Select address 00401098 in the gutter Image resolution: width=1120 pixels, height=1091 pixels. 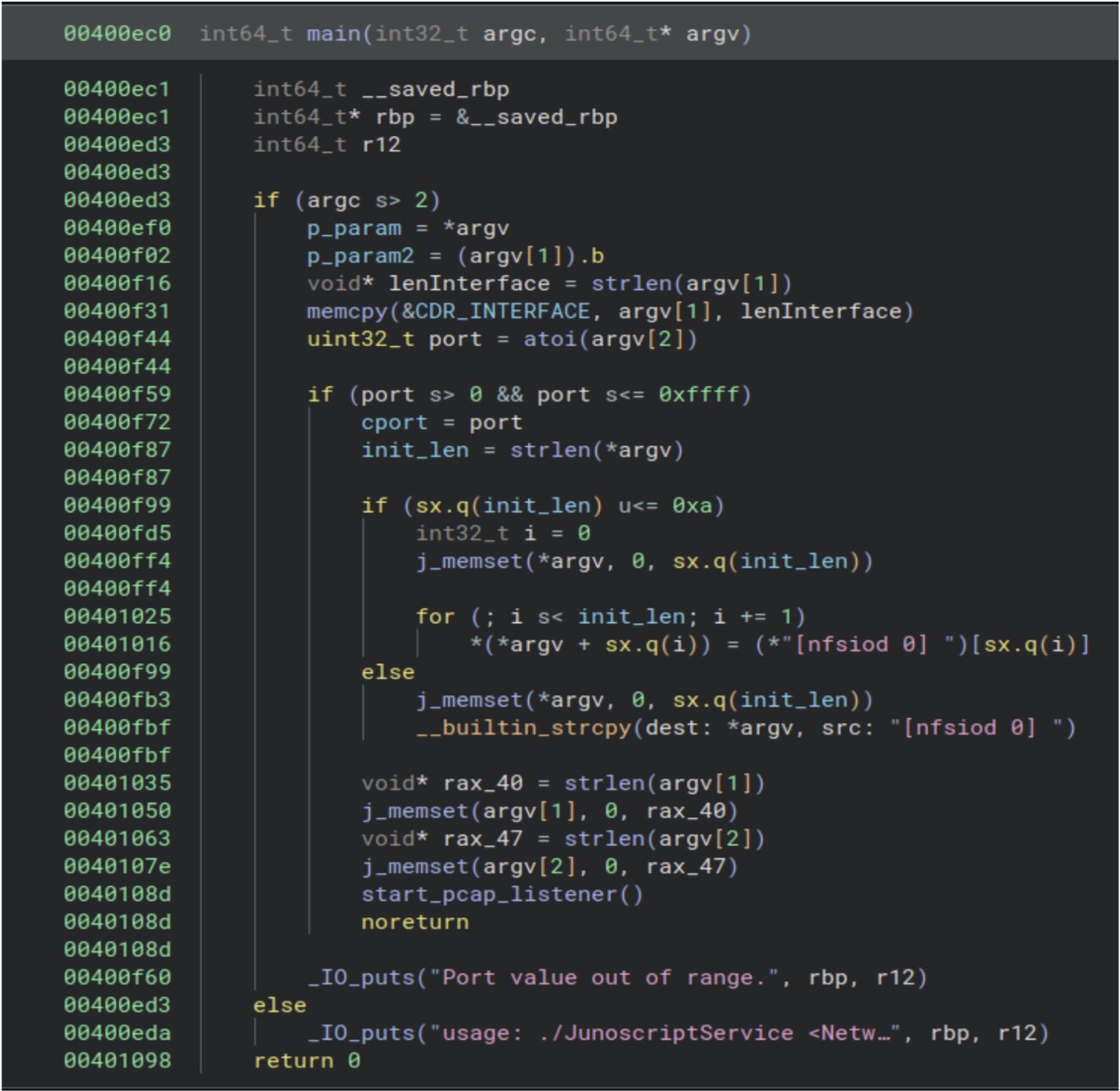117,1061
